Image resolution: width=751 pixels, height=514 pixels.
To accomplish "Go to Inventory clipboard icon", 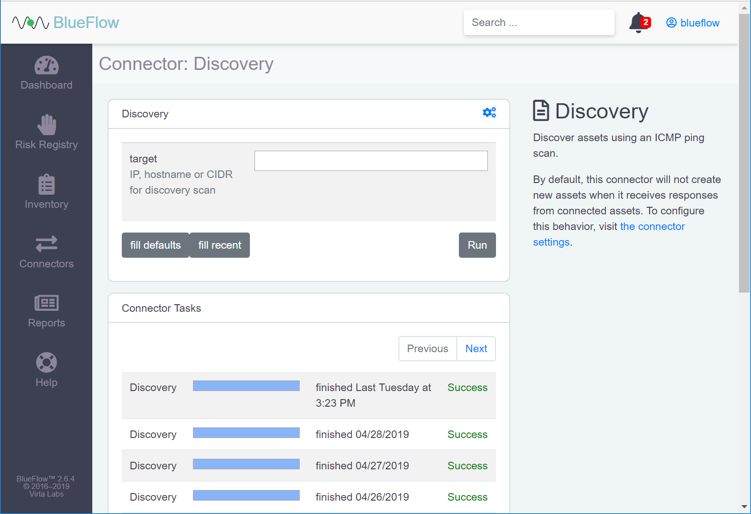I will (x=46, y=185).
